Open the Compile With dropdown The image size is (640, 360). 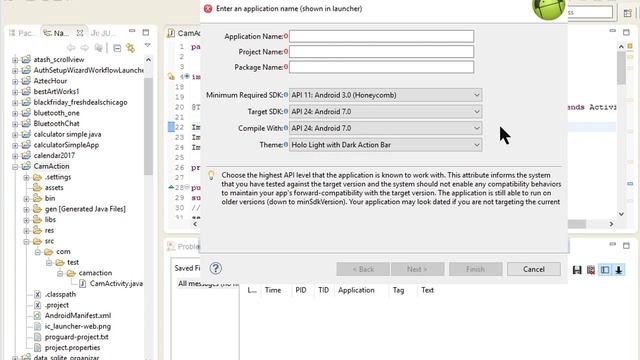(x=385, y=128)
